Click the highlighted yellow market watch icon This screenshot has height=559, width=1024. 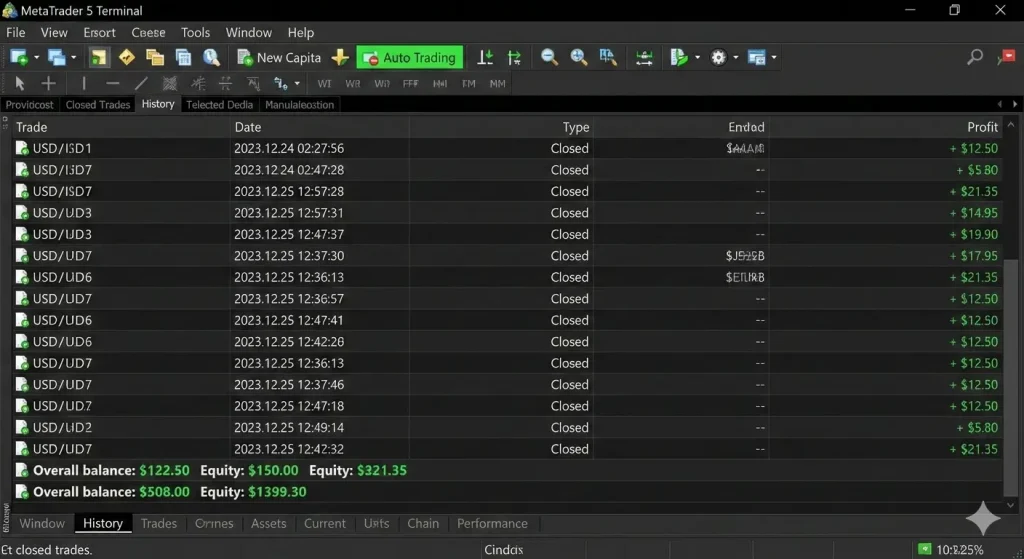point(99,57)
